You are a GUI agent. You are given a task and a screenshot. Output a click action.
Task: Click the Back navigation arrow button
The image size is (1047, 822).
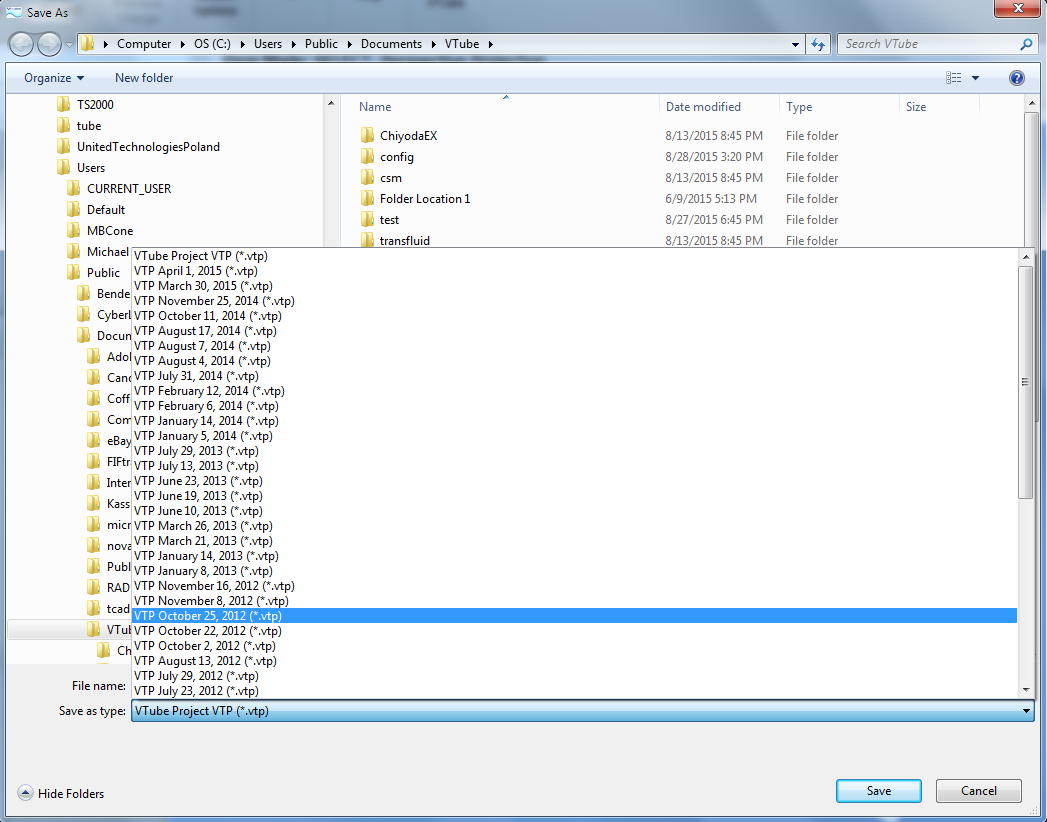tap(21, 44)
